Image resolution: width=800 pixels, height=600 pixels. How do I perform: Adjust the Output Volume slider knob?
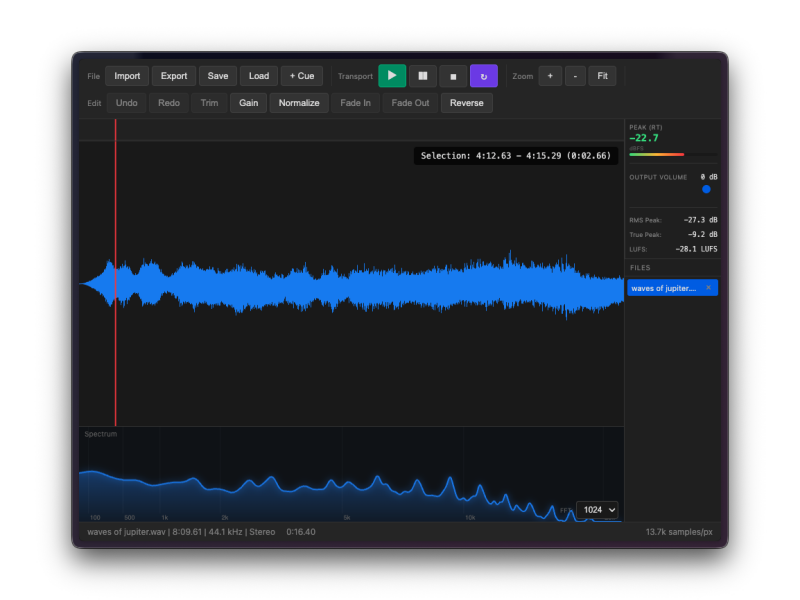(706, 189)
